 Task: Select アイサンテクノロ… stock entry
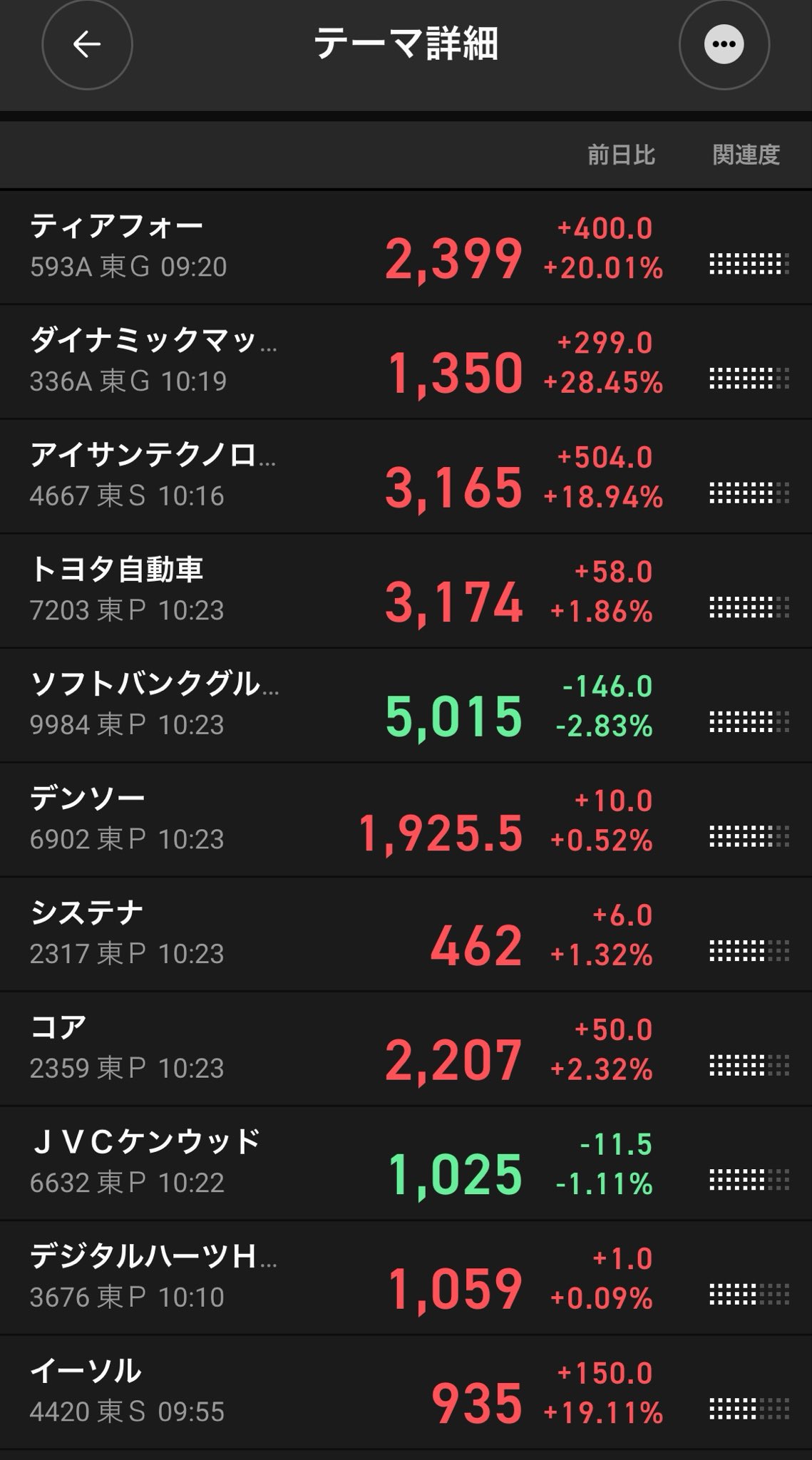pyautogui.click(x=406, y=477)
